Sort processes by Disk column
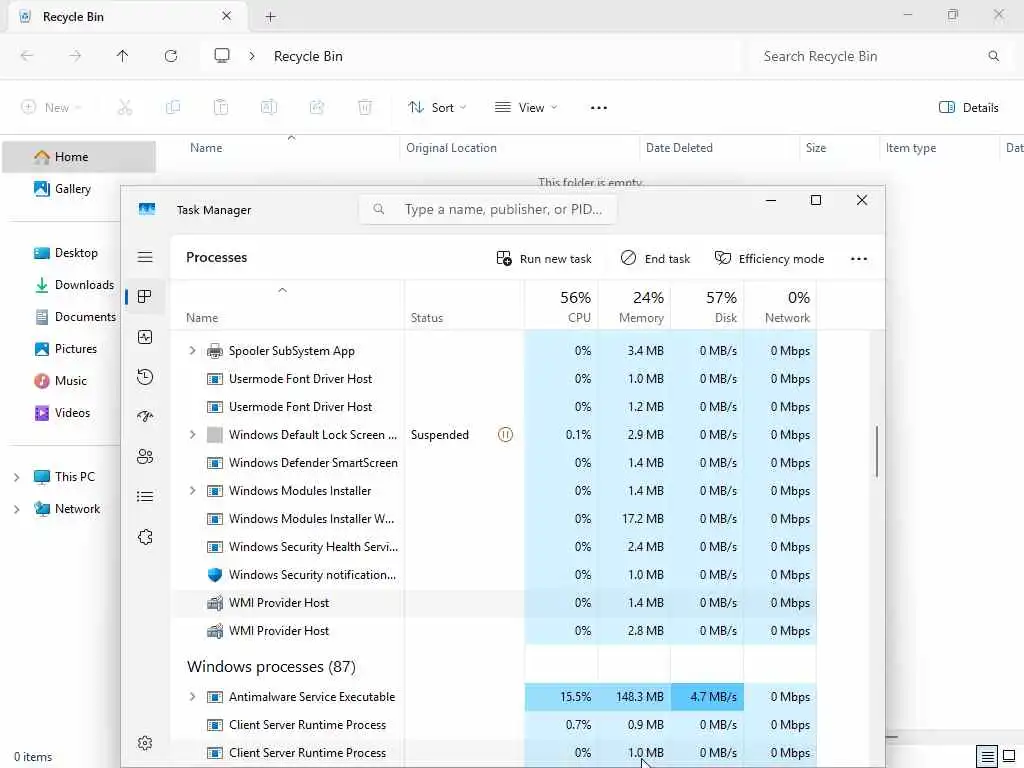Image resolution: width=1024 pixels, height=768 pixels. 708,306
